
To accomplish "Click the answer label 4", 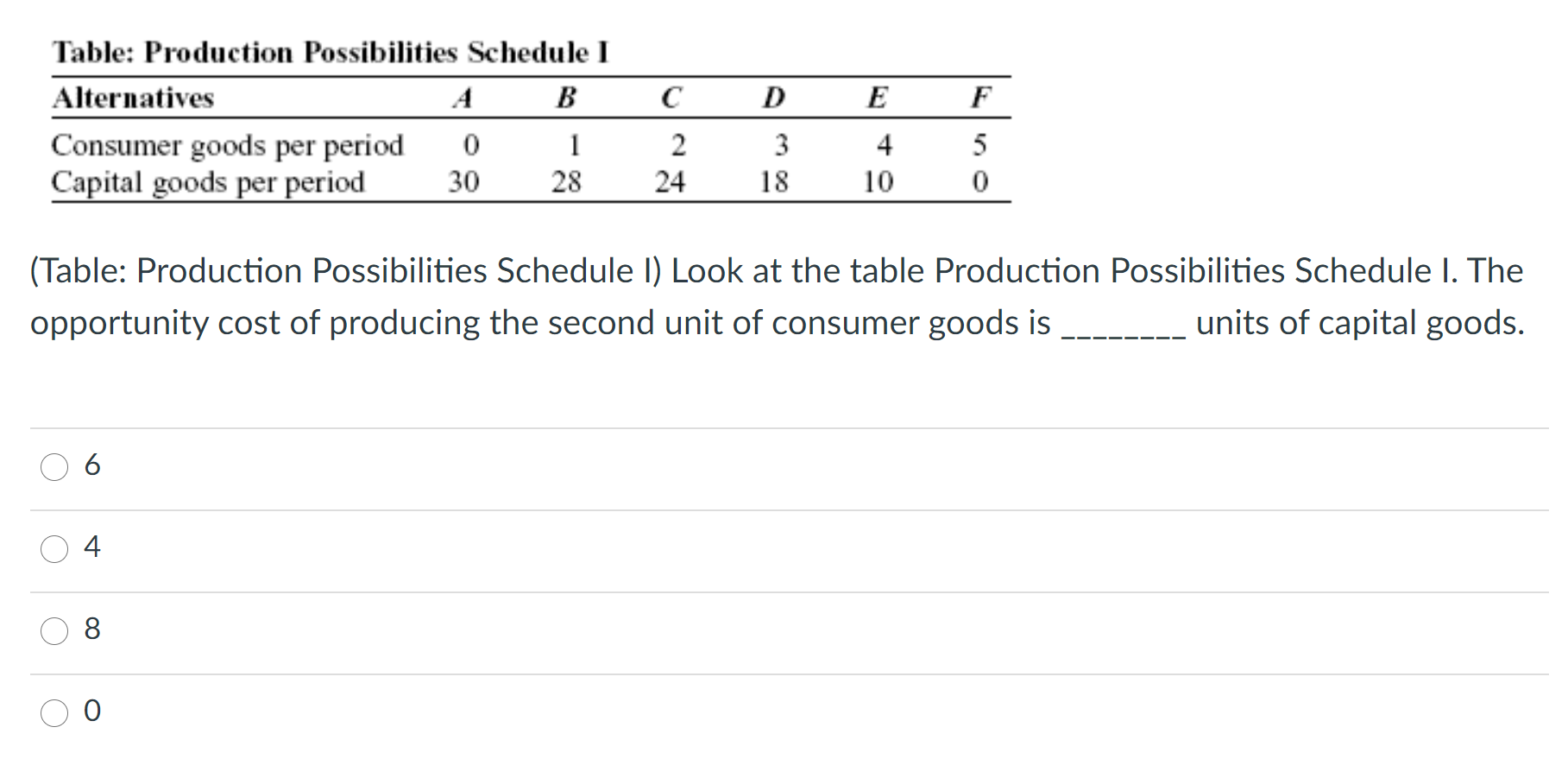I will click(x=92, y=547).
